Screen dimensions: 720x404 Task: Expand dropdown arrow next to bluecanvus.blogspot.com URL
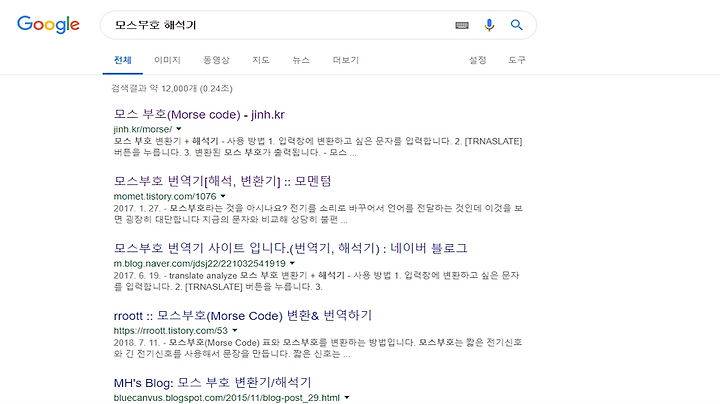pos(347,398)
